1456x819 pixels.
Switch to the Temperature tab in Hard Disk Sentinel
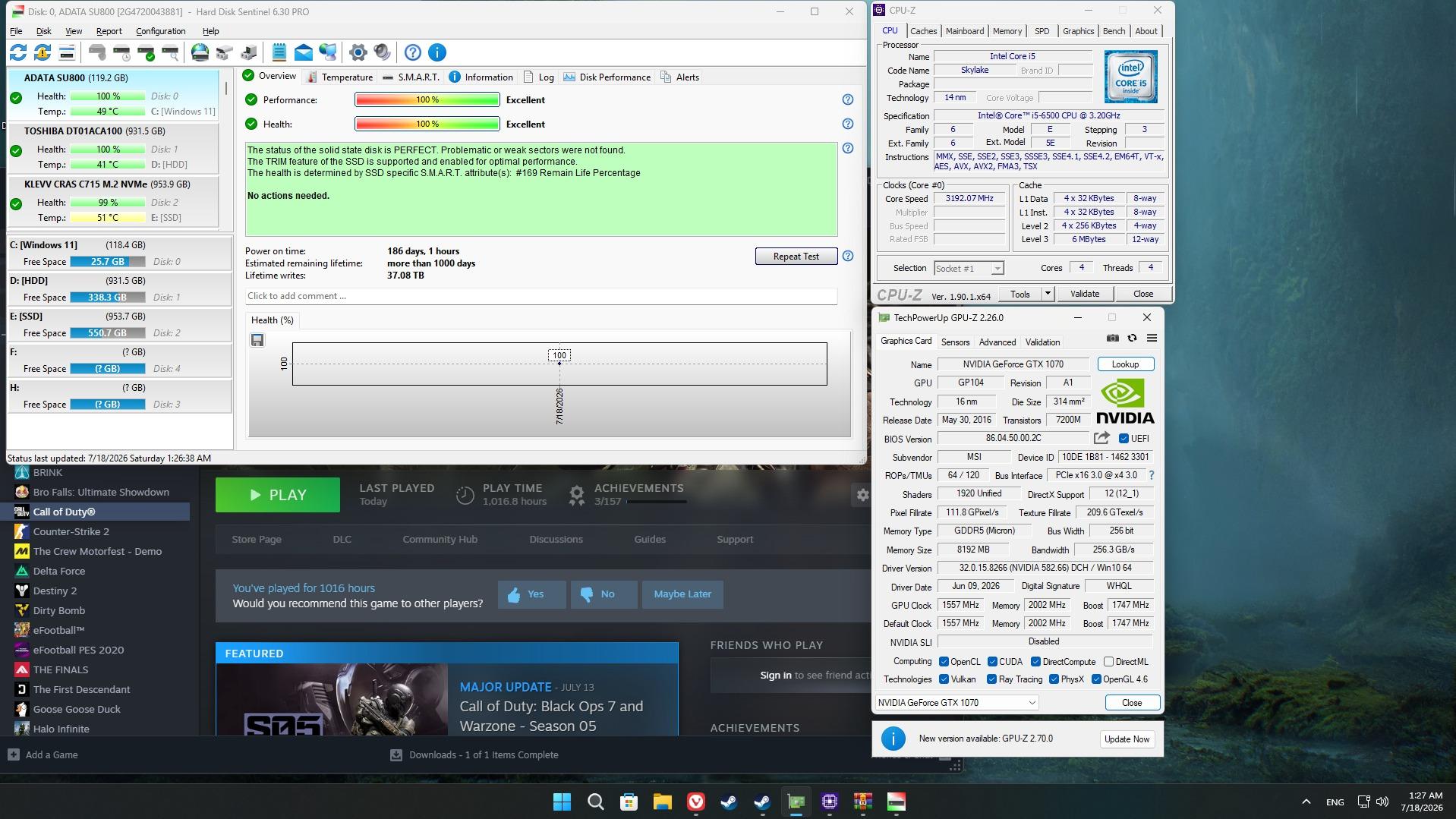[x=339, y=77]
